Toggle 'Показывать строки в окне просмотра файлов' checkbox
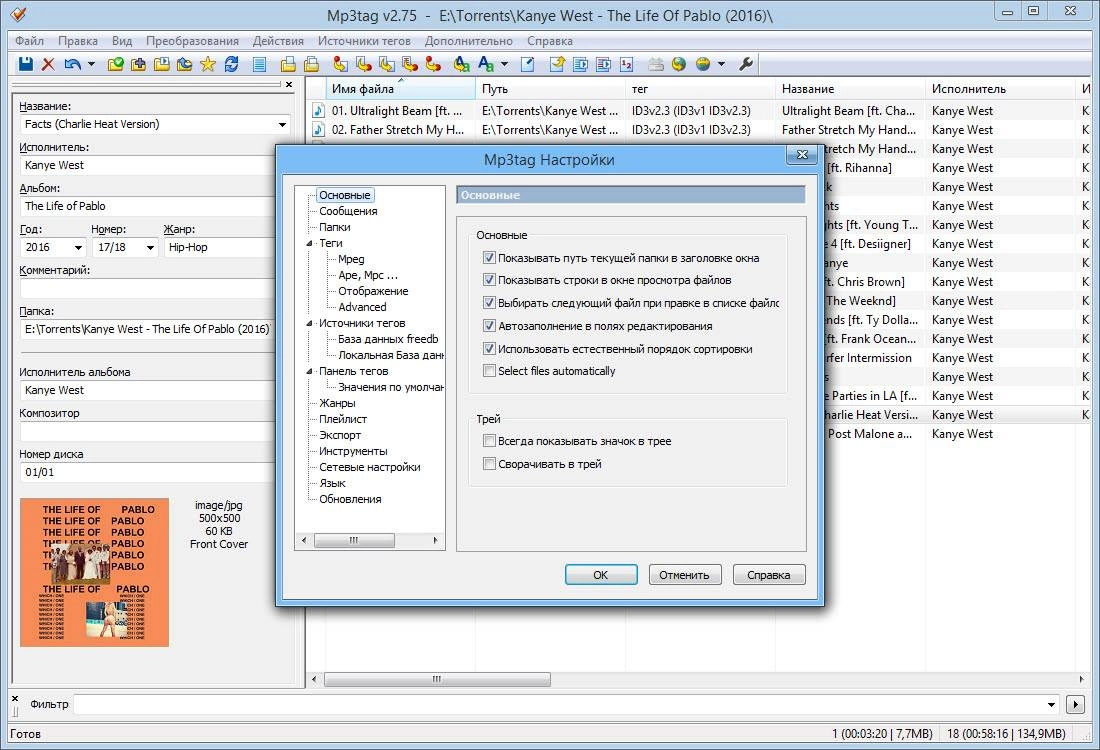The image size is (1100, 750). (x=489, y=280)
